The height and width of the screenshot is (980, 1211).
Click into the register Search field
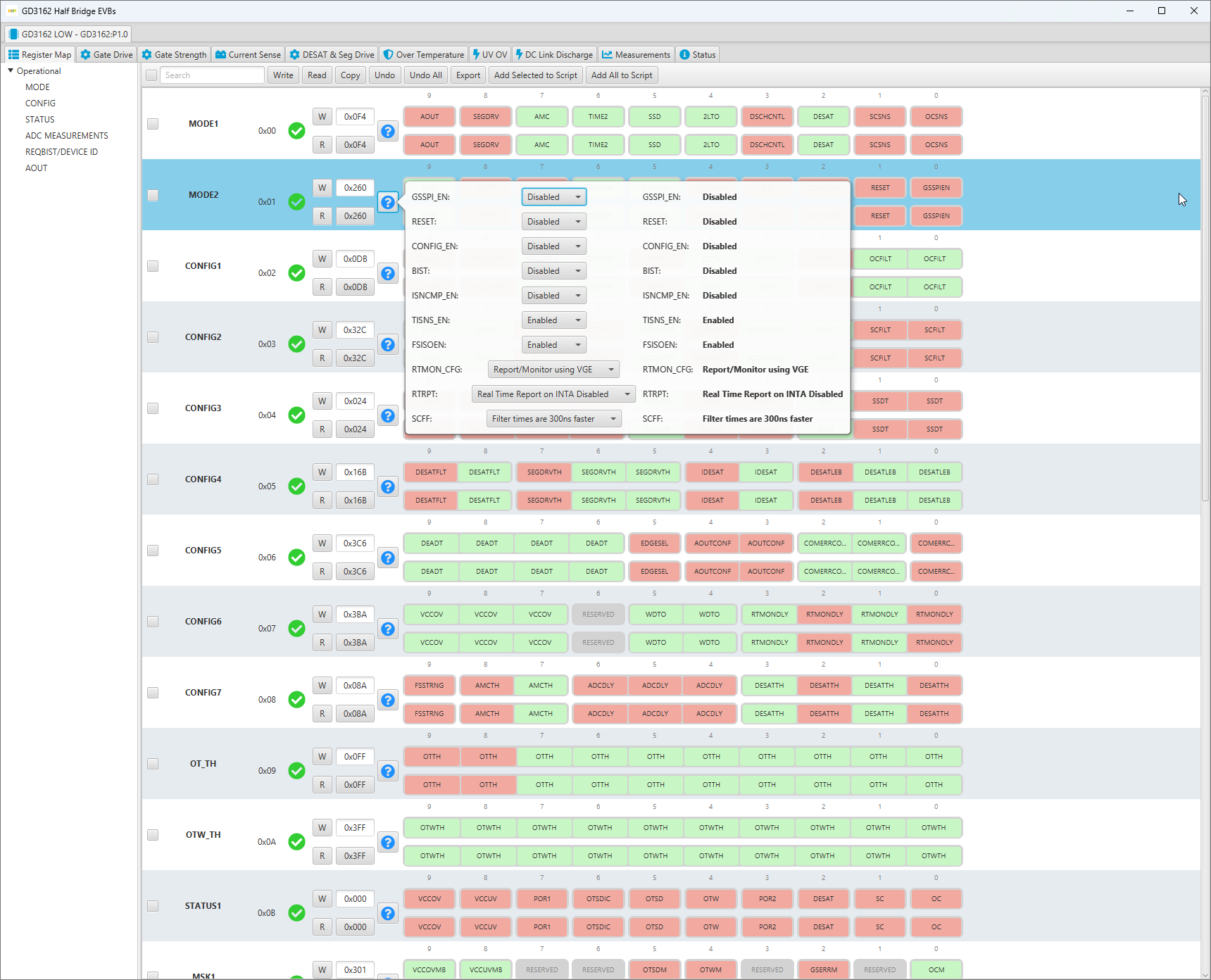point(212,75)
